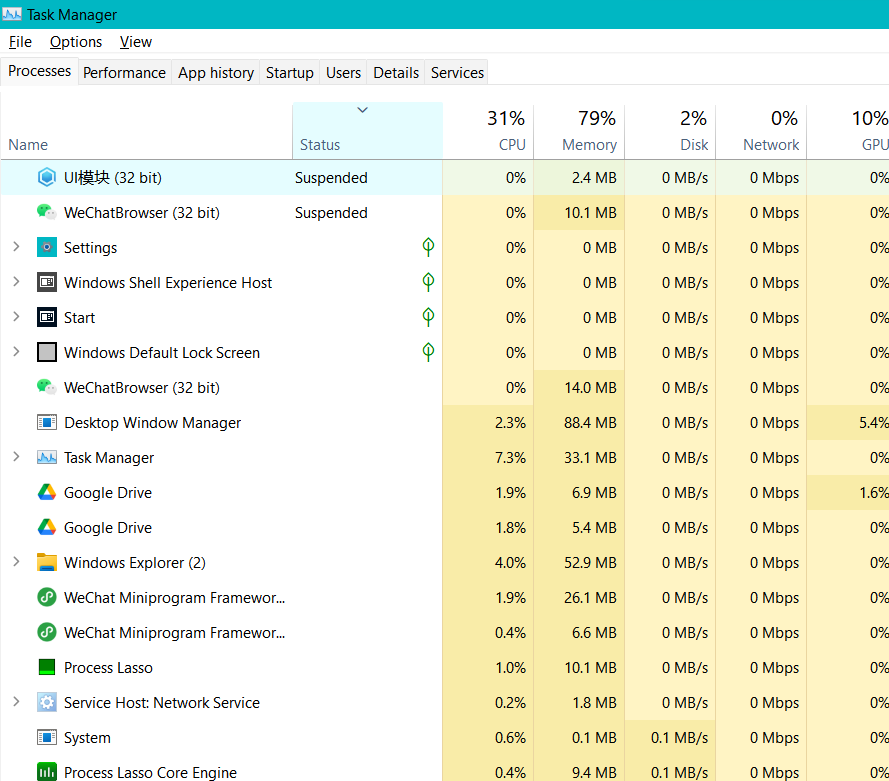Click the green leaf icon for Settings
Viewport: 889px width, 781px height.
(428, 247)
